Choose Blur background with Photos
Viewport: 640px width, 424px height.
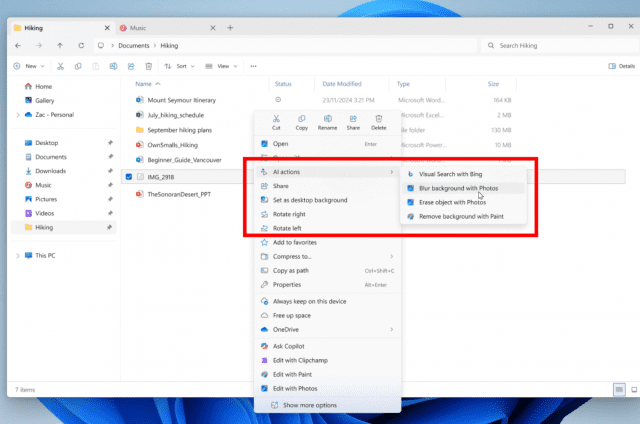click(463, 188)
